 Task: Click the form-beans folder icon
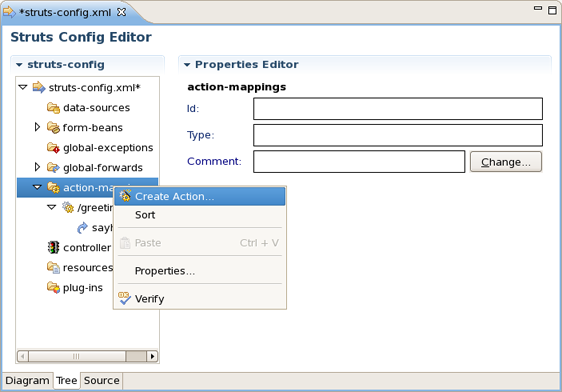[53, 128]
